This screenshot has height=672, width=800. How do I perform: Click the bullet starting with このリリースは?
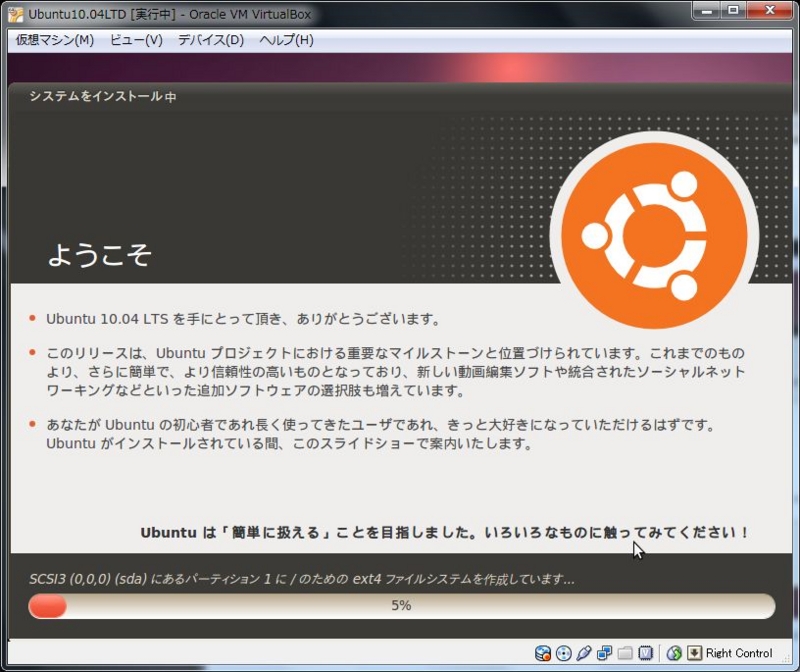tap(396, 372)
